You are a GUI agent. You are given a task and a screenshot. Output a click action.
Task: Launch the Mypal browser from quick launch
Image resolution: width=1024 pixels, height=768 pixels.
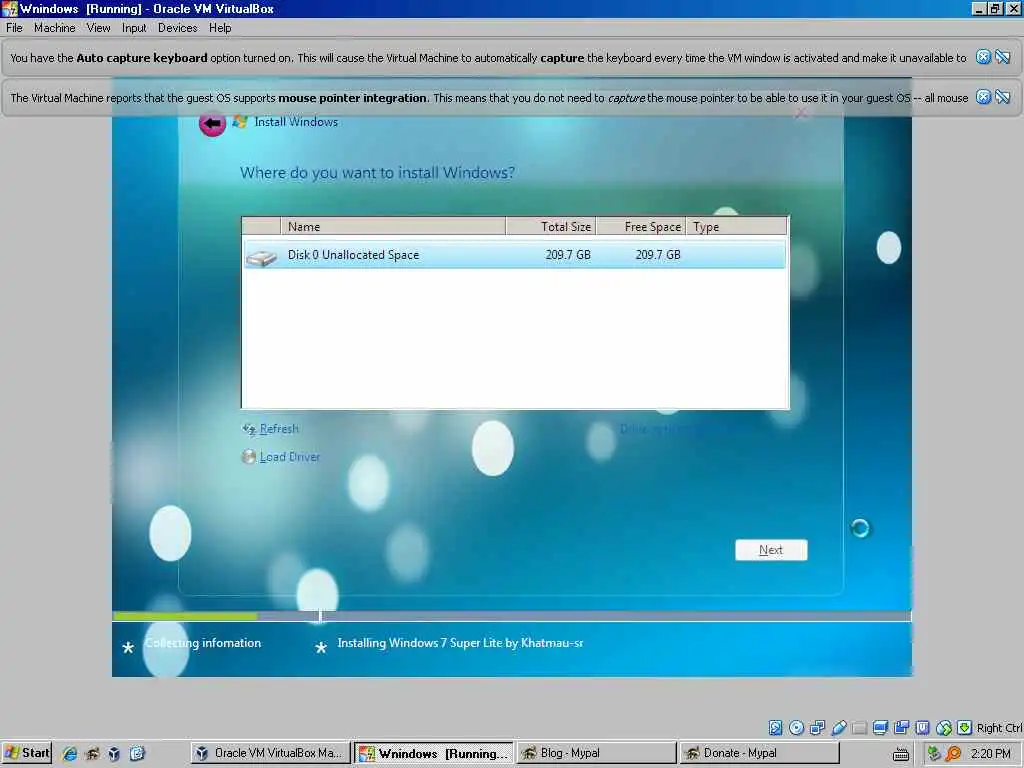[92, 754]
